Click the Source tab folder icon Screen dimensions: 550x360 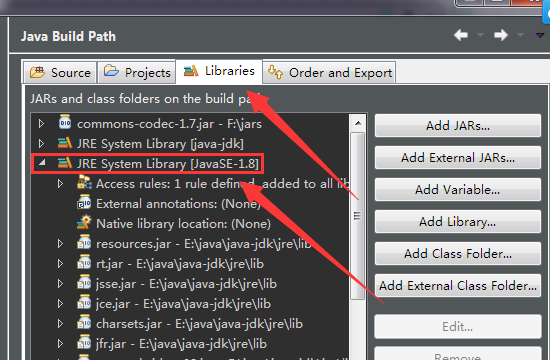(x=37, y=72)
